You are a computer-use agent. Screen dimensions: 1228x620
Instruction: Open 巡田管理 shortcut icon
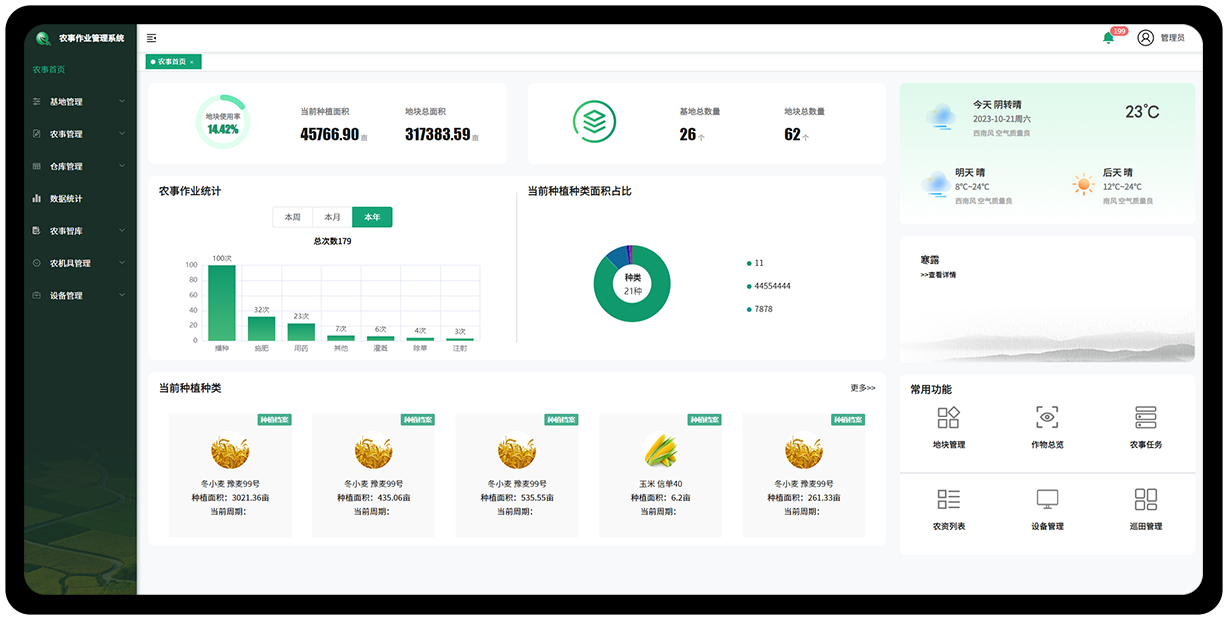1146,499
